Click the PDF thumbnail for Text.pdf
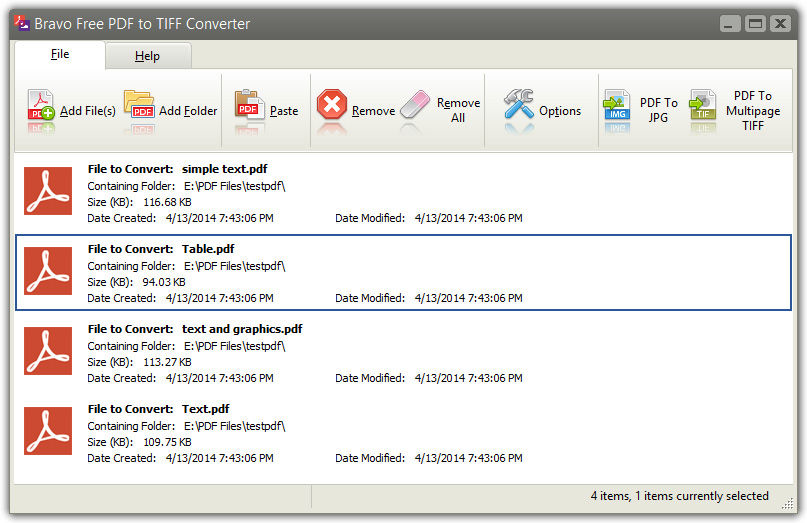The image size is (807, 523). point(48,431)
